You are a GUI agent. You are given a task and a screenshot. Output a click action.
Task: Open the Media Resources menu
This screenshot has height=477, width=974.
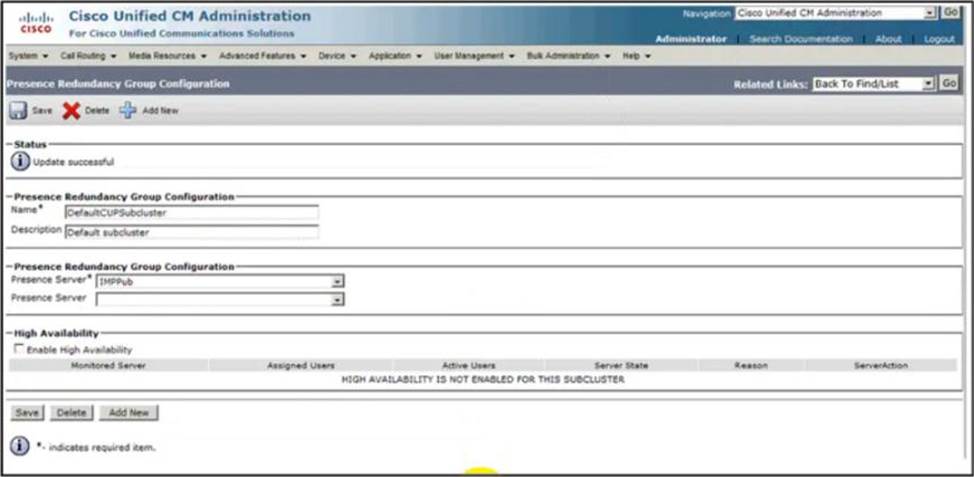click(x=167, y=56)
